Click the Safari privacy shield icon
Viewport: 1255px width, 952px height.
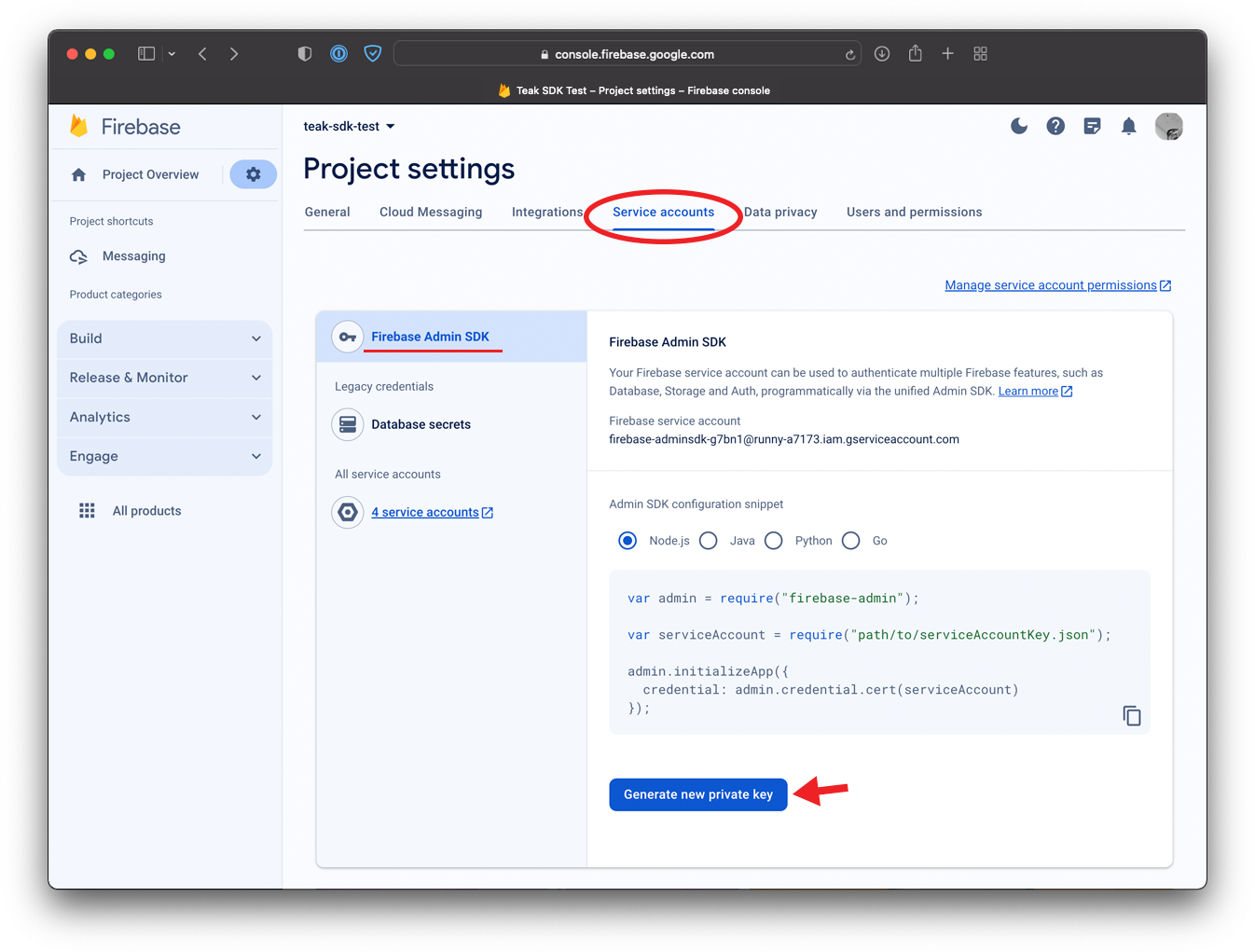[304, 54]
